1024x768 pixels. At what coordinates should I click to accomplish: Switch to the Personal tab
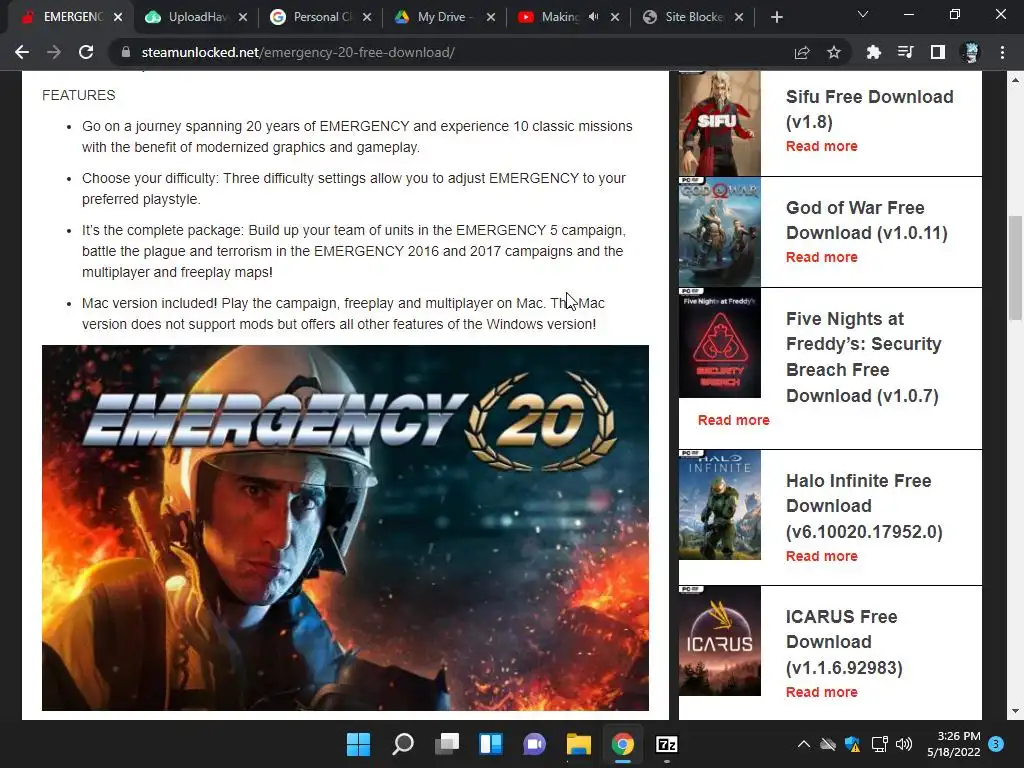pyautogui.click(x=321, y=17)
